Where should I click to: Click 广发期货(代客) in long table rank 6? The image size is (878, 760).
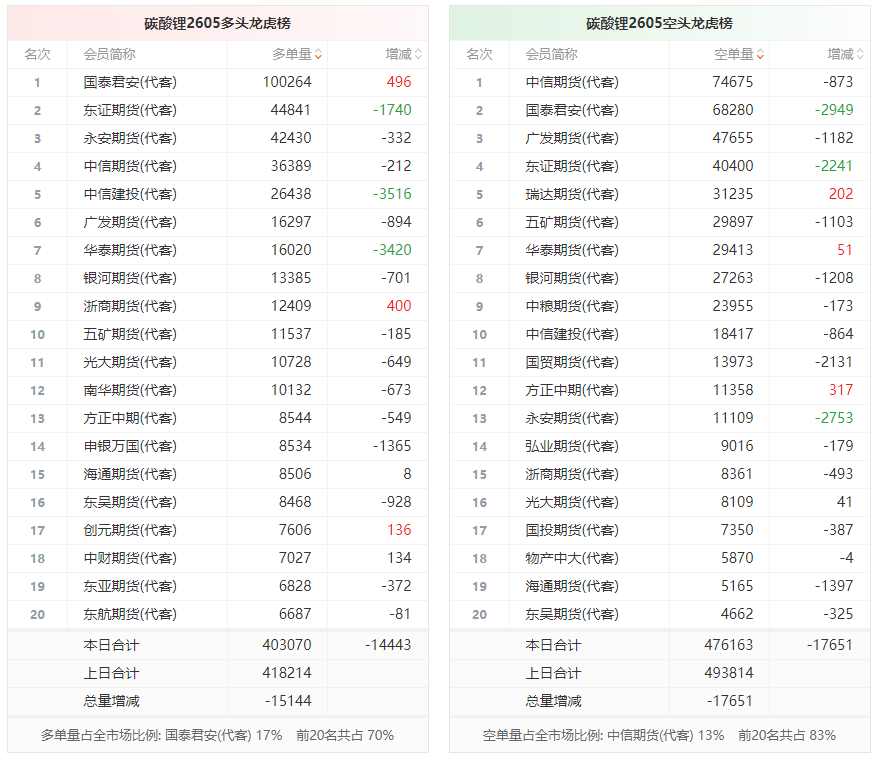pos(130,222)
